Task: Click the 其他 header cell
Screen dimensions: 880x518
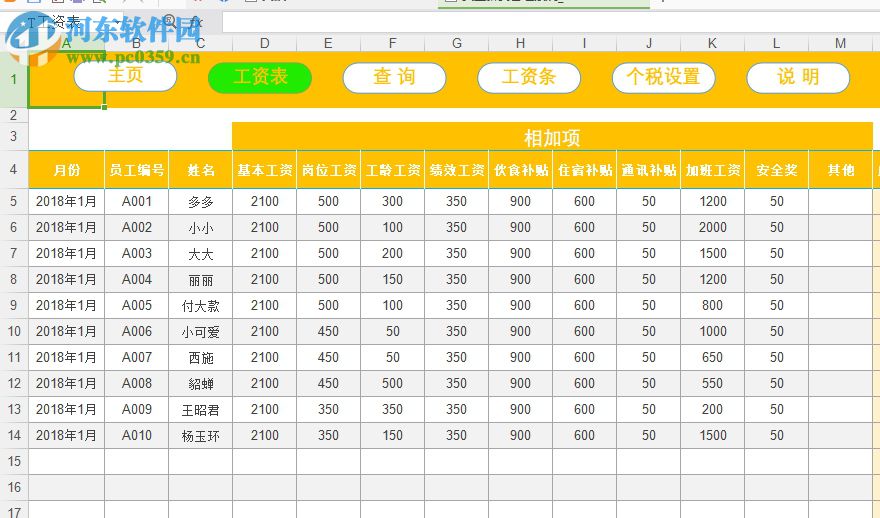Action: [x=840, y=170]
